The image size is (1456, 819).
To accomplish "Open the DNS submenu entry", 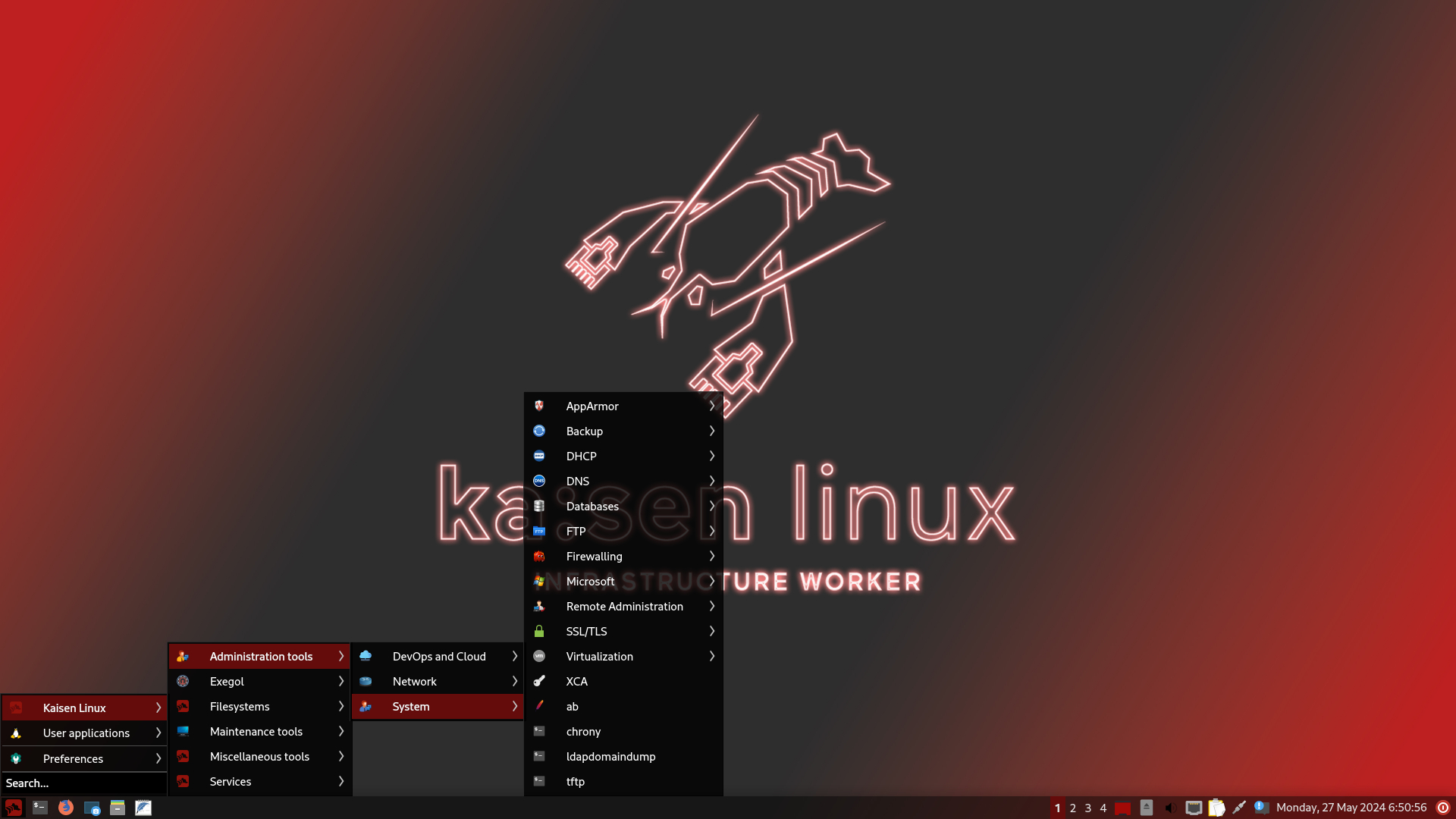I will [623, 481].
